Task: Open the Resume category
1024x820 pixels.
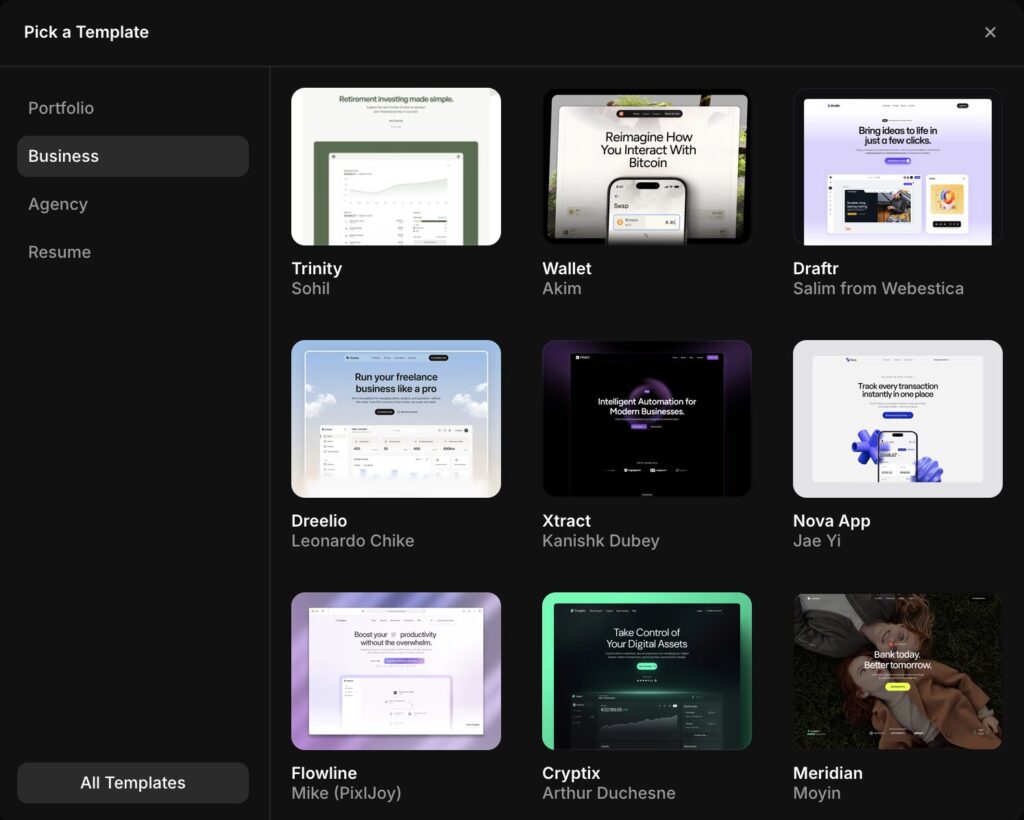Action: tap(59, 252)
